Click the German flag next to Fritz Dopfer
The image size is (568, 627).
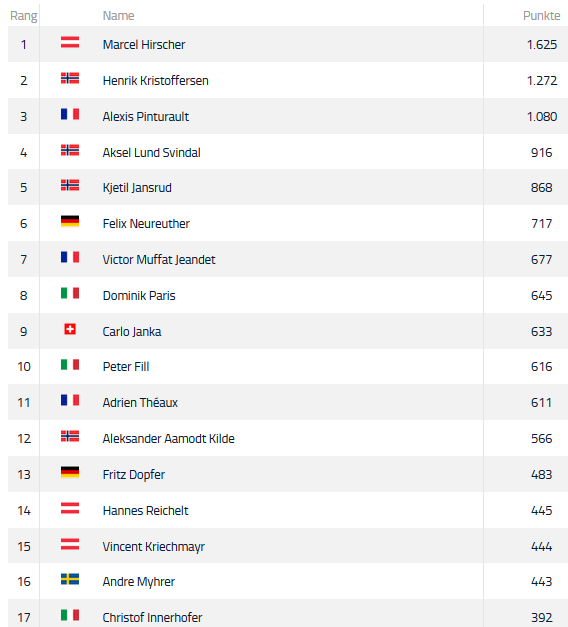click(x=70, y=472)
